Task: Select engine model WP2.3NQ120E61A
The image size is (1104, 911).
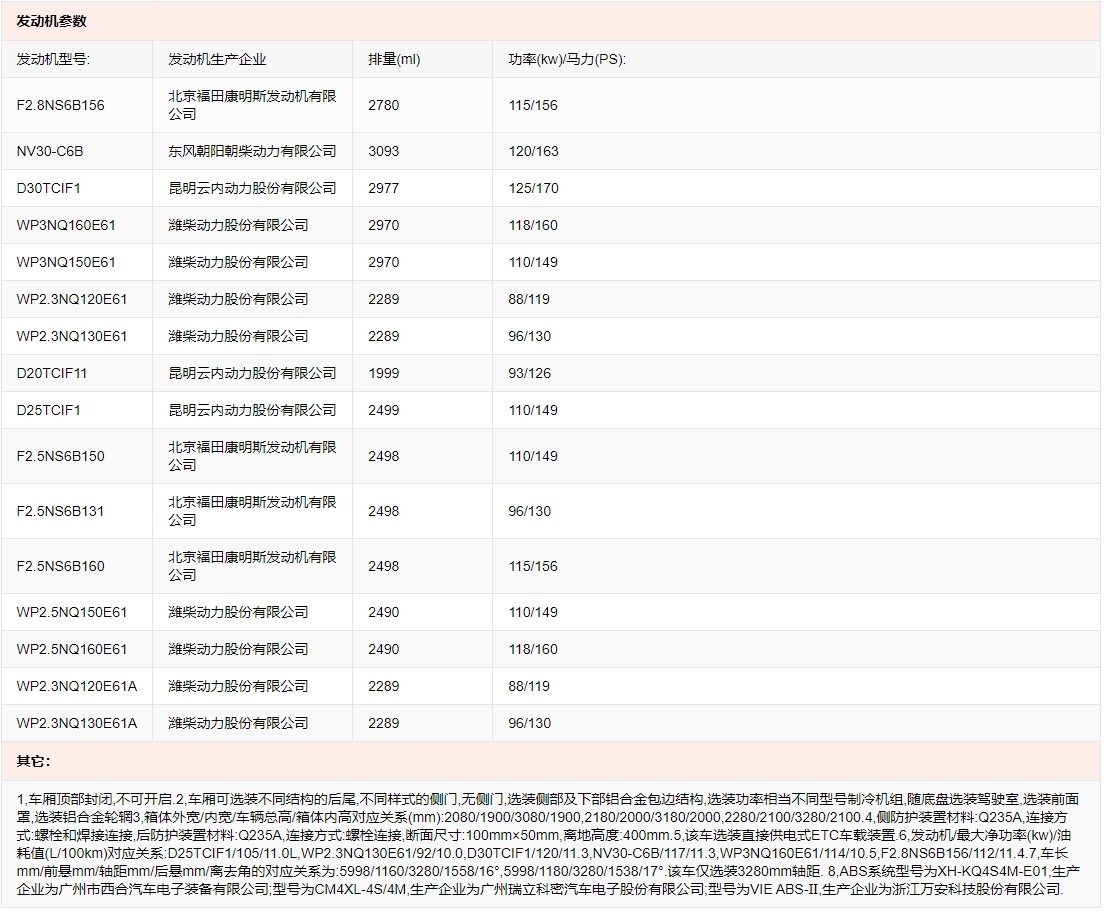Action: (x=77, y=686)
